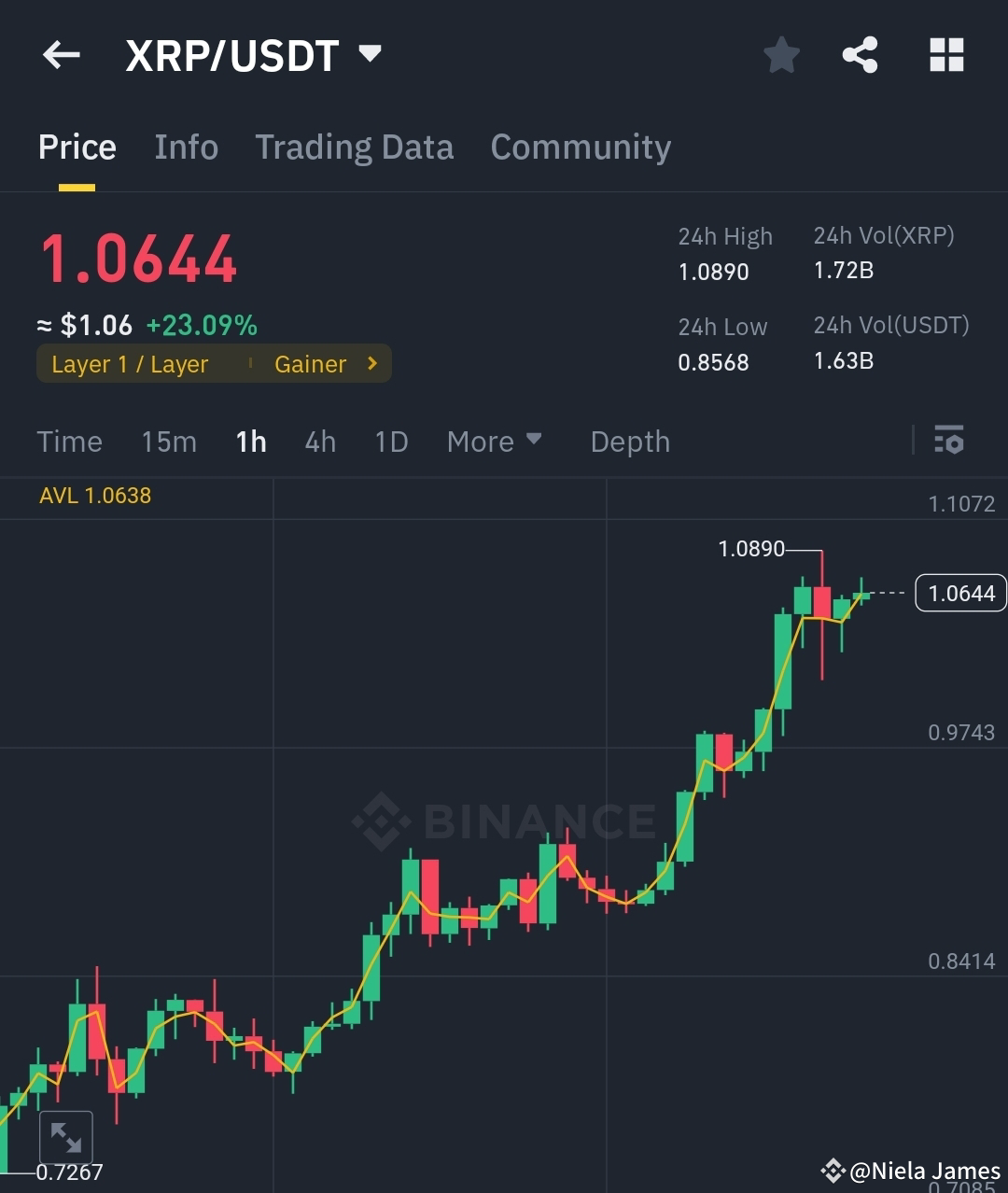1008x1193 pixels.
Task: Favorite XRP/USDT via the star icon
Action: (781, 55)
